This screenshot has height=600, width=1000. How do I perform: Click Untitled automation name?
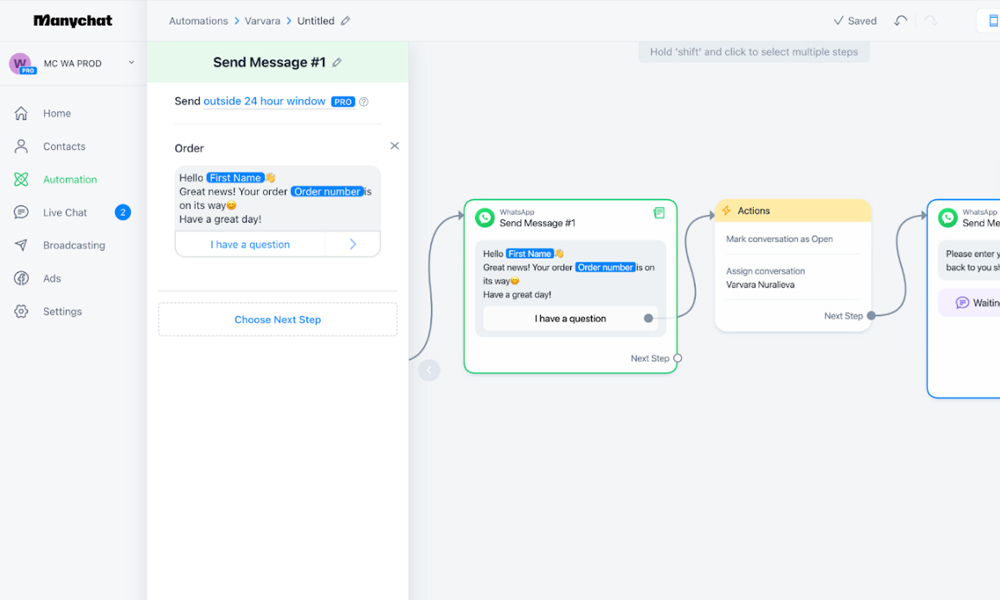[316, 20]
